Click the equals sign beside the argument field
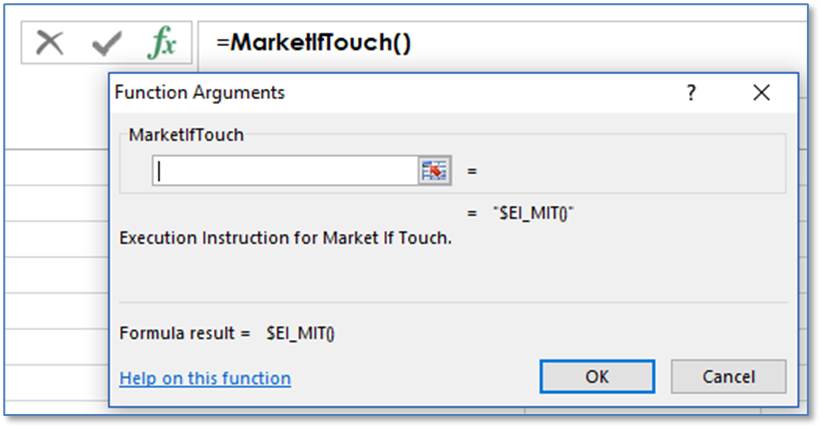This screenshot has width=822, height=428. tap(472, 171)
